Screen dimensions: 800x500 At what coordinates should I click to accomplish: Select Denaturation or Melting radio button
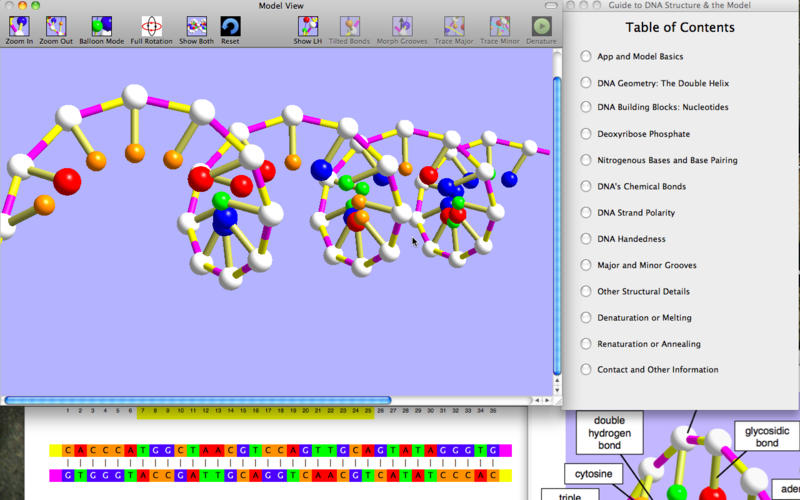click(x=586, y=317)
